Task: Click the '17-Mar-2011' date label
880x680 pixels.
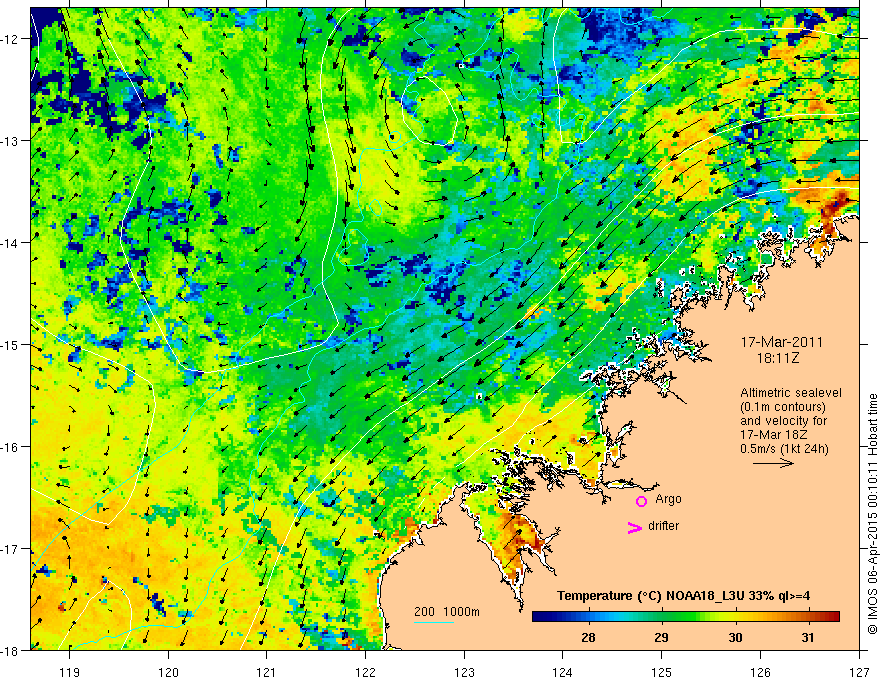Action: tap(781, 342)
